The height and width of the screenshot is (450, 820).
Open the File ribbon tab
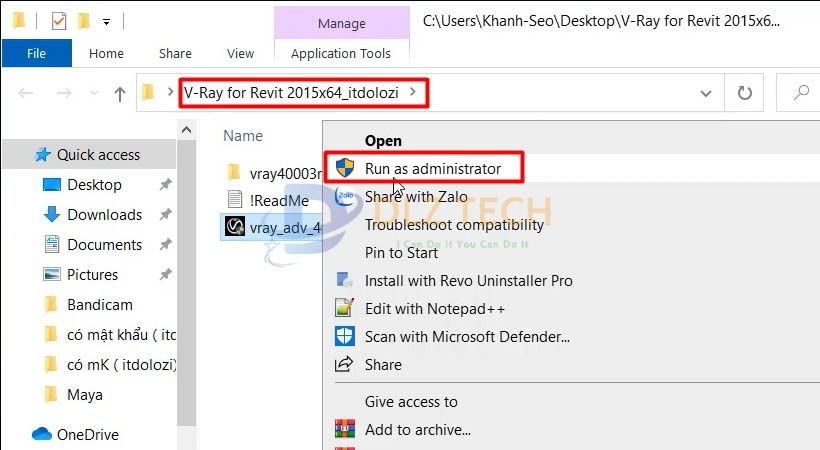[x=37, y=53]
